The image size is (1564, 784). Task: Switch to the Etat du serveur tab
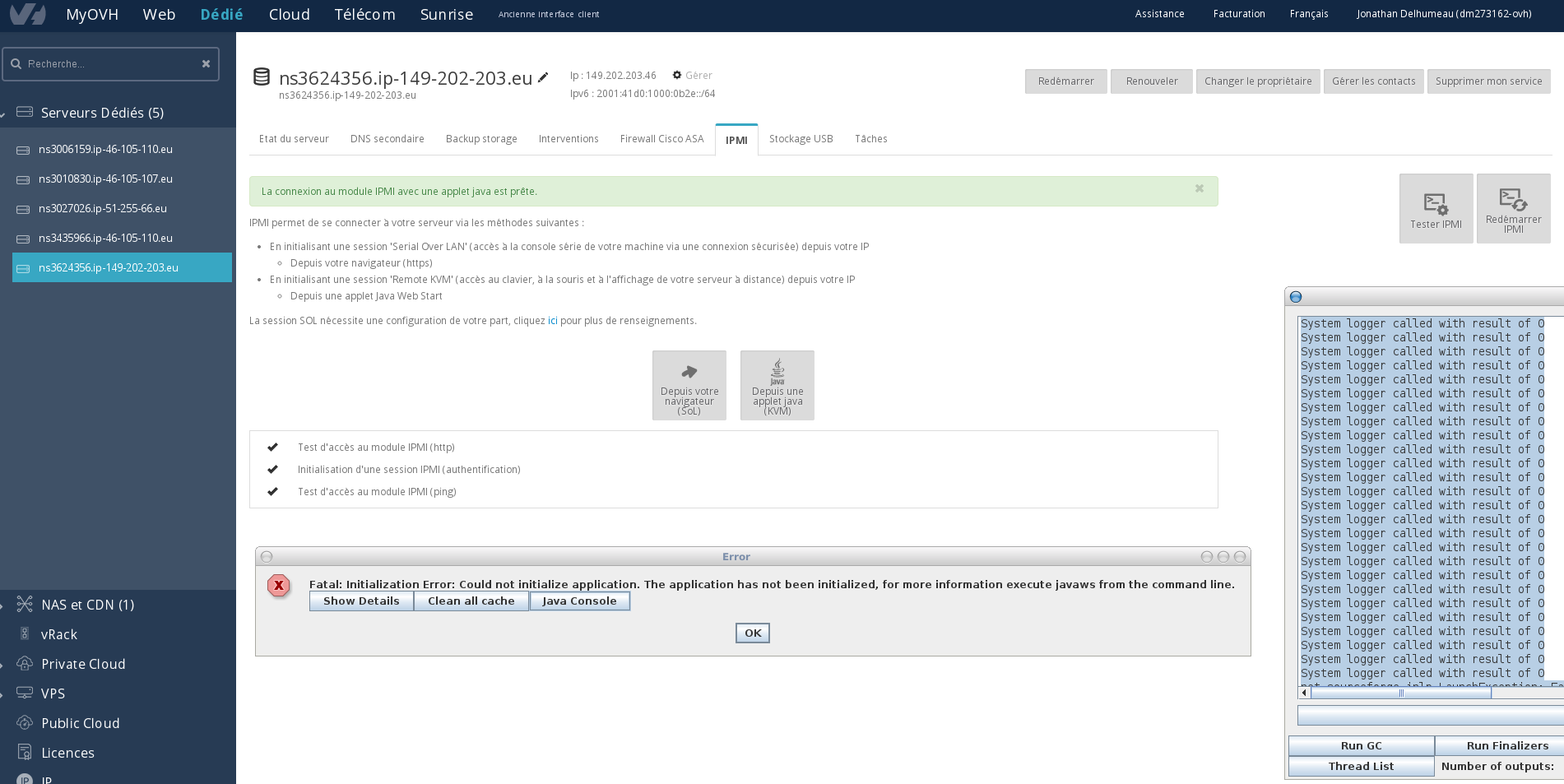click(x=294, y=139)
